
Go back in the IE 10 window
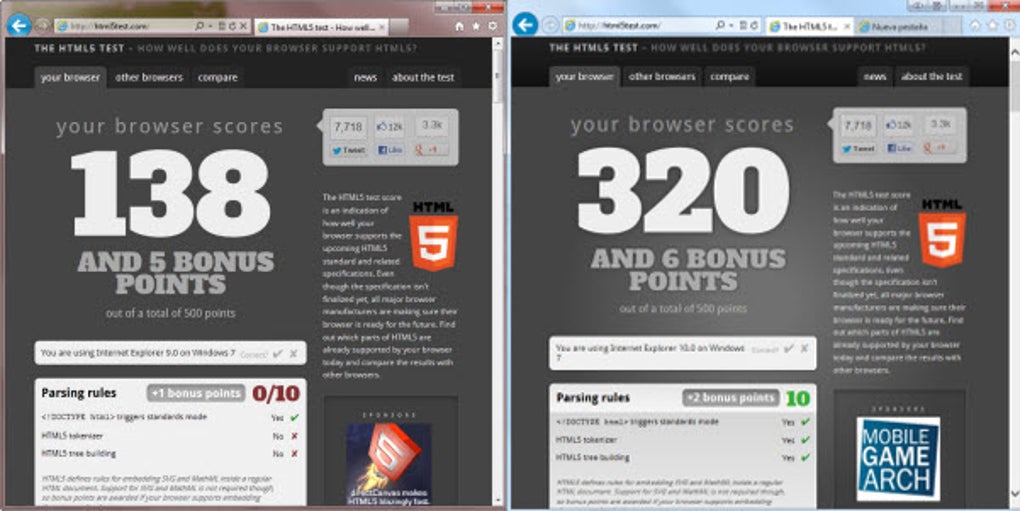[525, 25]
